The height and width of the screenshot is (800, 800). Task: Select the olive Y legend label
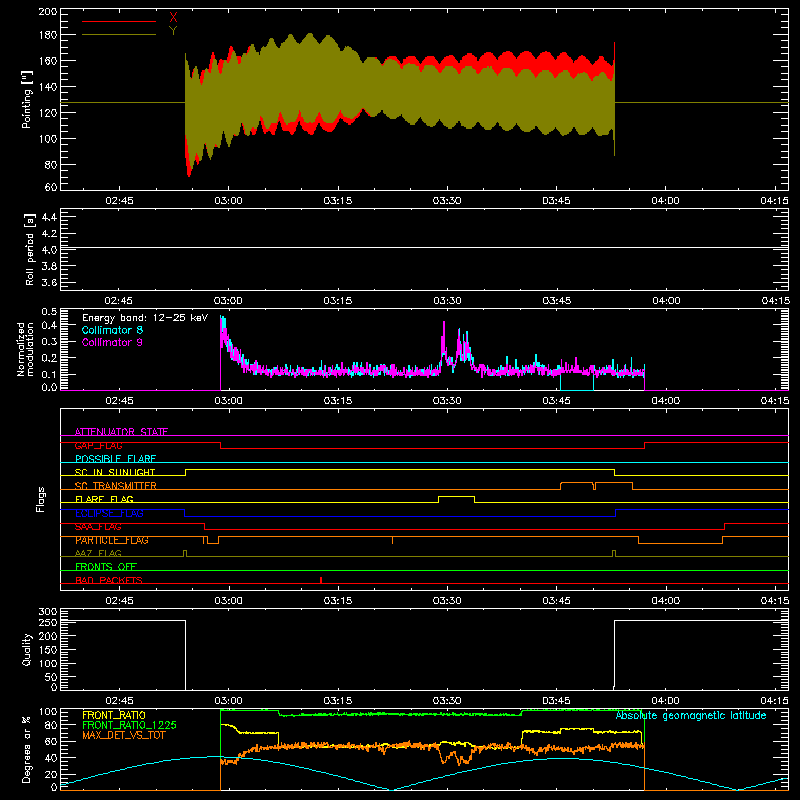coord(173,31)
